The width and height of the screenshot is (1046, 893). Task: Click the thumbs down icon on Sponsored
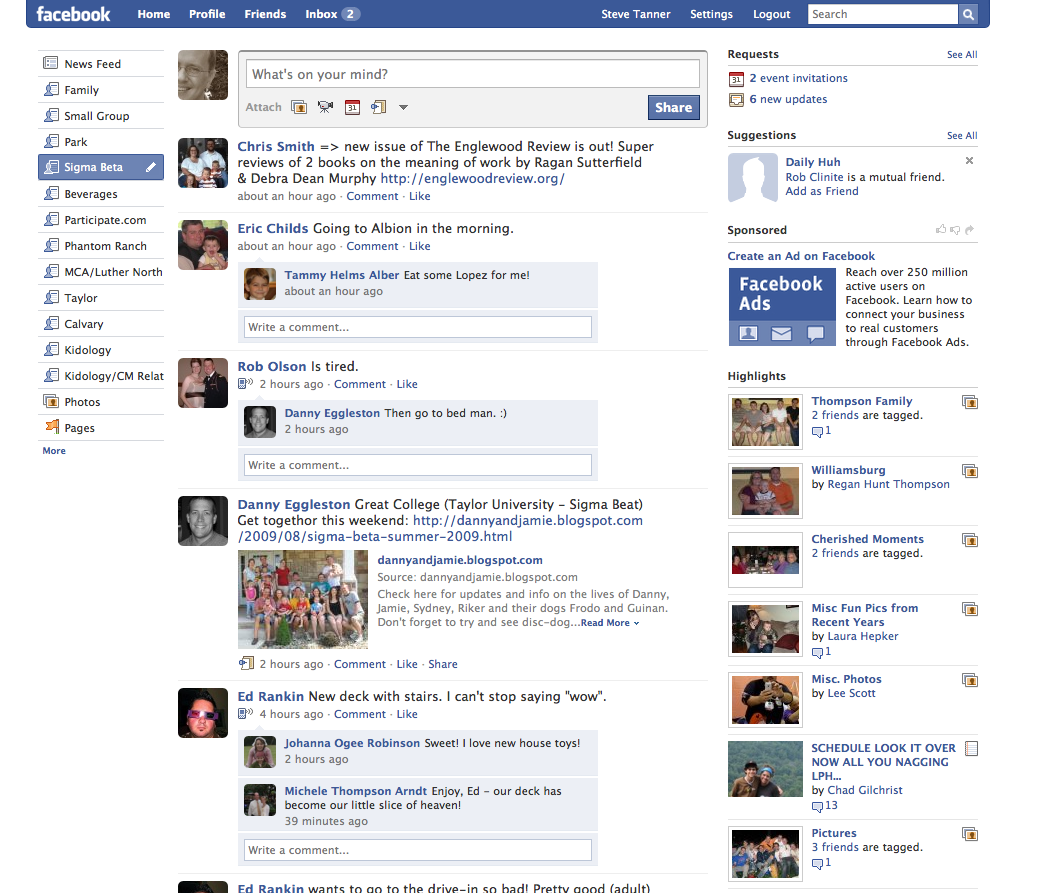coord(955,230)
